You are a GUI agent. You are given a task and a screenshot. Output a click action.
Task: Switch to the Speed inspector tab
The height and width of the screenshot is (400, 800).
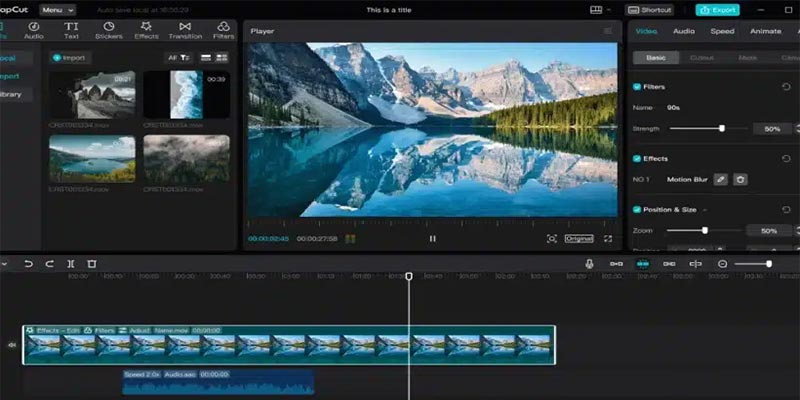tap(722, 31)
